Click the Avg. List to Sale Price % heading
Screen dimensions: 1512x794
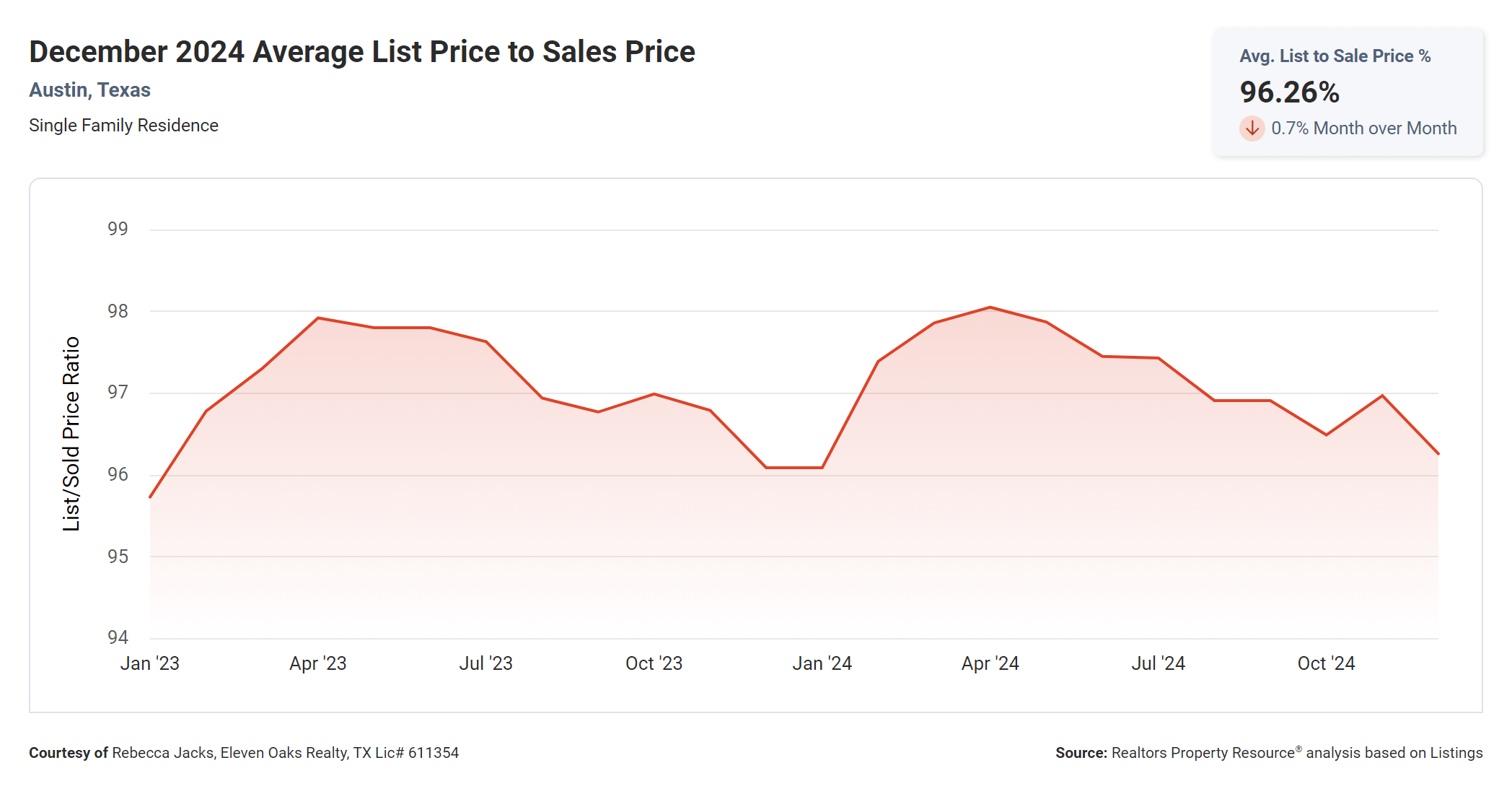[x=1335, y=56]
